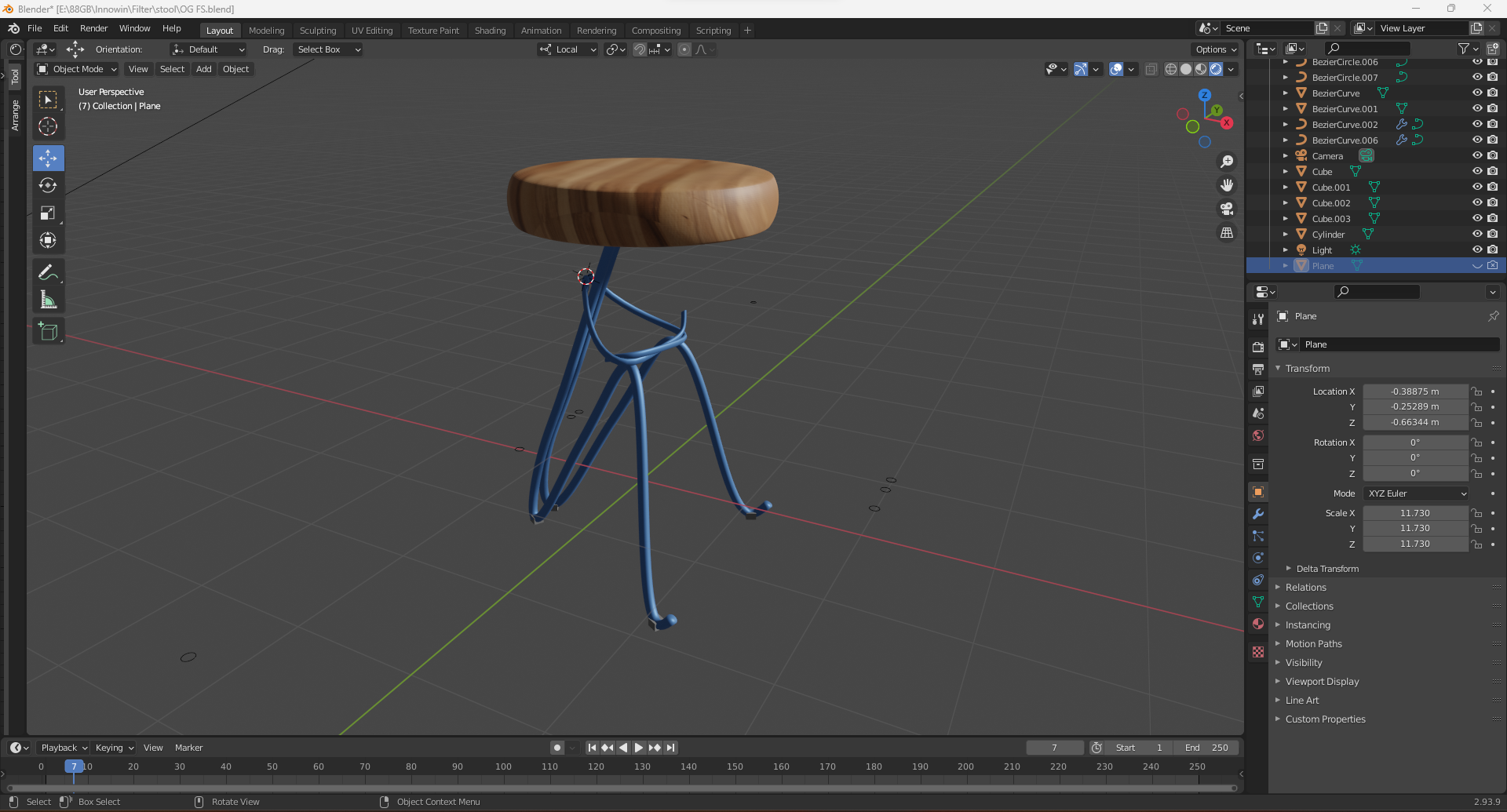The width and height of the screenshot is (1507, 812).
Task: Toggle proportional editing in header
Action: click(684, 49)
